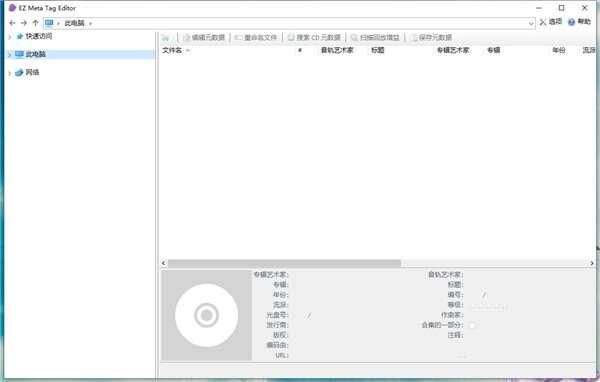Click the 保存元数据 toolbar button

[x=431, y=38]
